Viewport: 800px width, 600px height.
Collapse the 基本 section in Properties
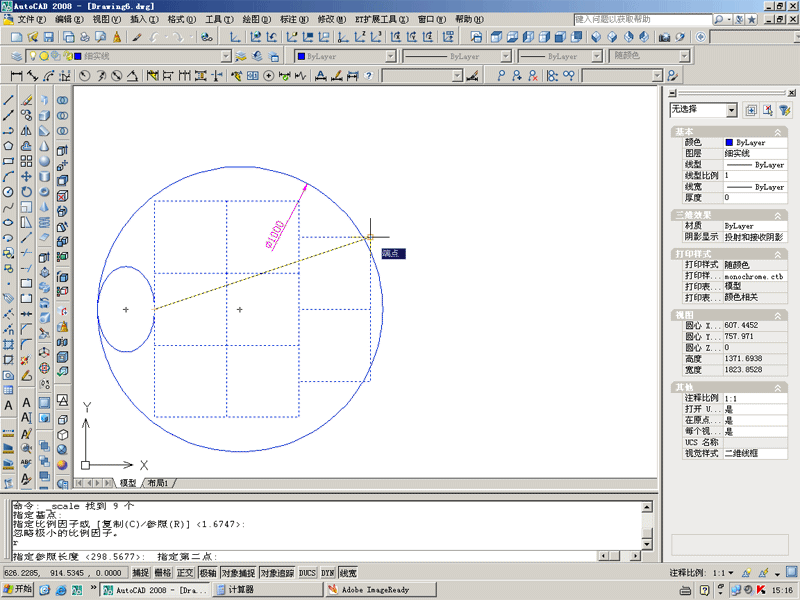pos(778,132)
